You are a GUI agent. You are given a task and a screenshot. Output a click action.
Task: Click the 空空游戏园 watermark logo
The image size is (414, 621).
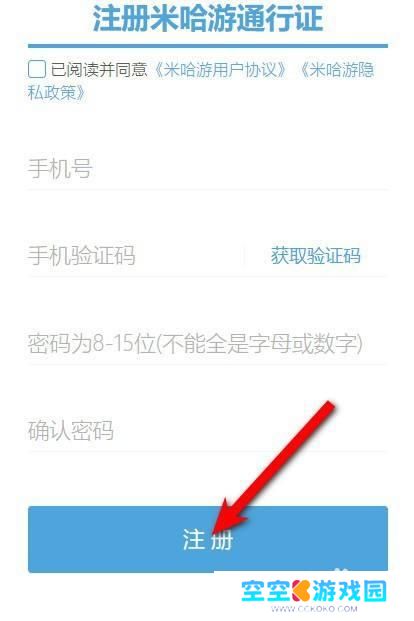point(314,592)
